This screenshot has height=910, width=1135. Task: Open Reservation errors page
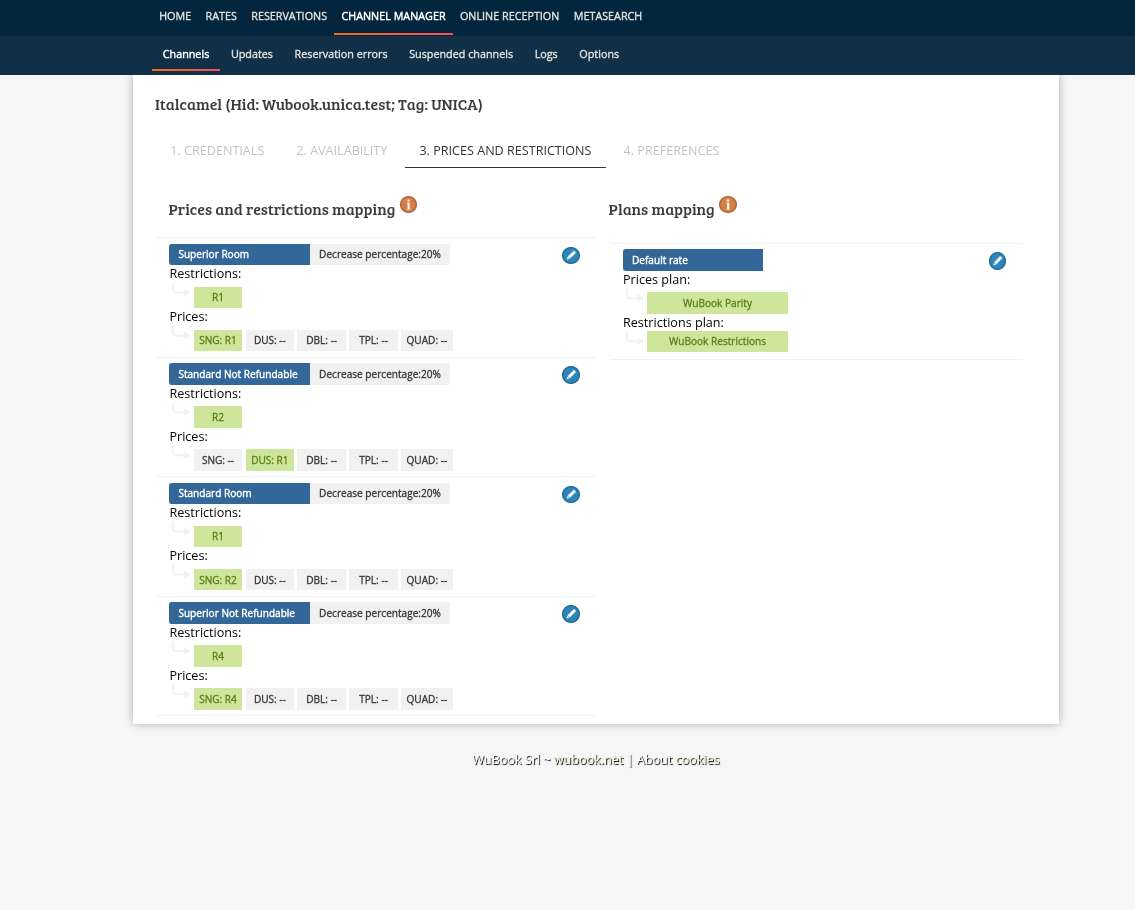tap(341, 54)
